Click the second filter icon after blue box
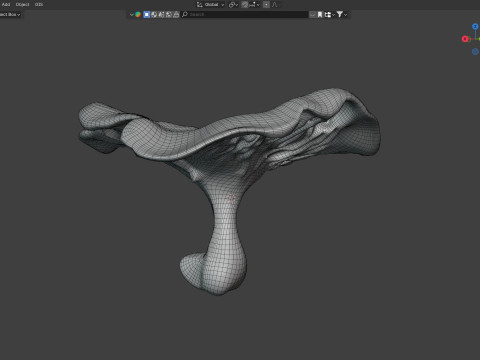This screenshot has height=360, width=480. [x=154, y=14]
